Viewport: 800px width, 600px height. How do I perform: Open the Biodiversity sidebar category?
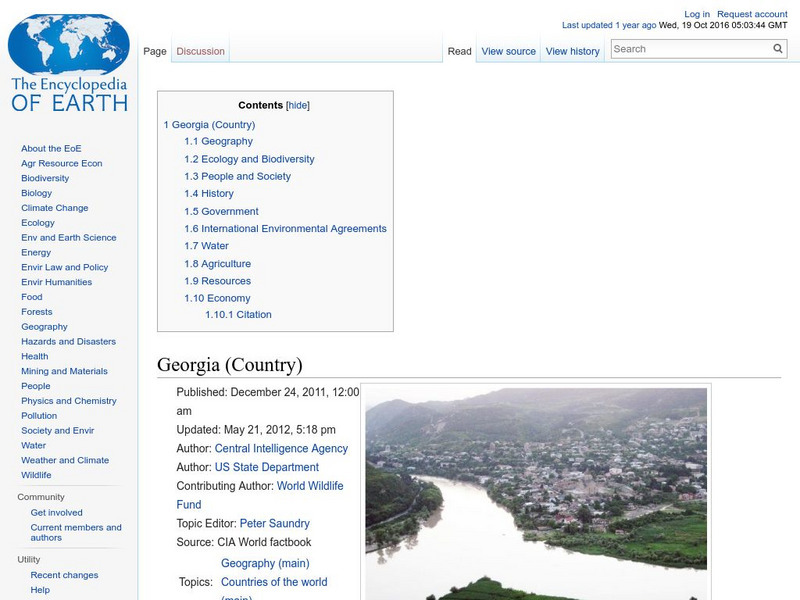tap(44, 177)
